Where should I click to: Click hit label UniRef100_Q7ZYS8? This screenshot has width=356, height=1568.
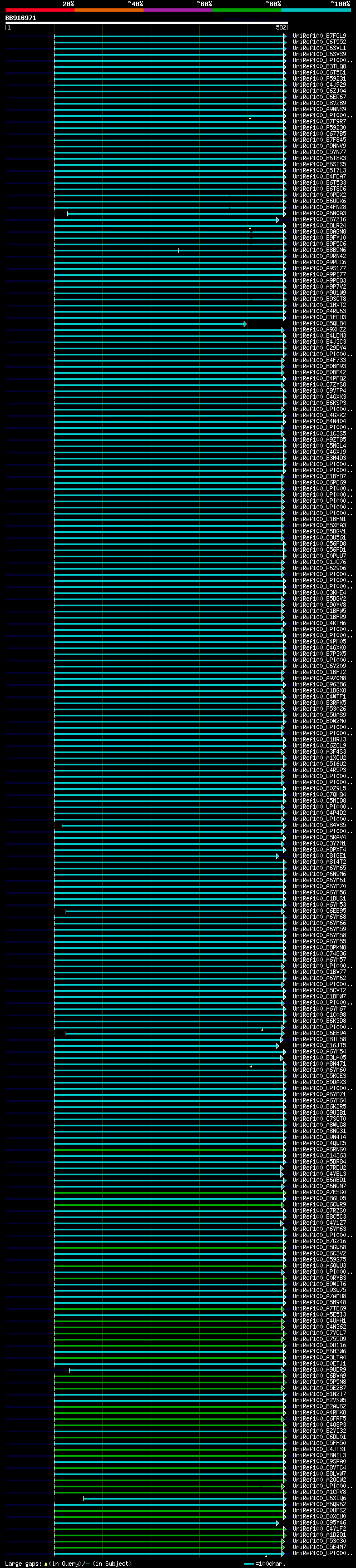319,385
